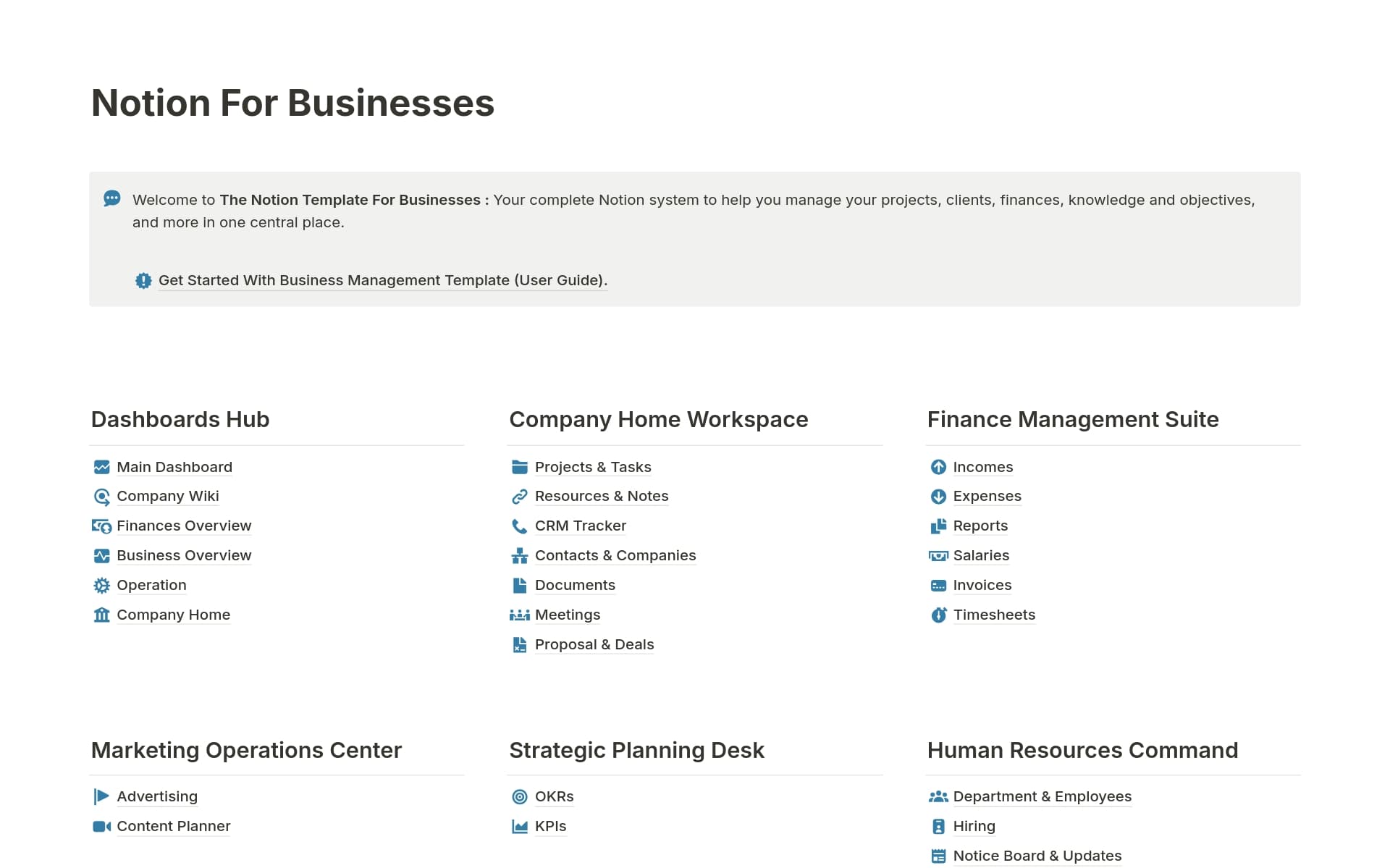Select the Timesheets stopwatch icon
The image size is (1390, 868).
939,615
